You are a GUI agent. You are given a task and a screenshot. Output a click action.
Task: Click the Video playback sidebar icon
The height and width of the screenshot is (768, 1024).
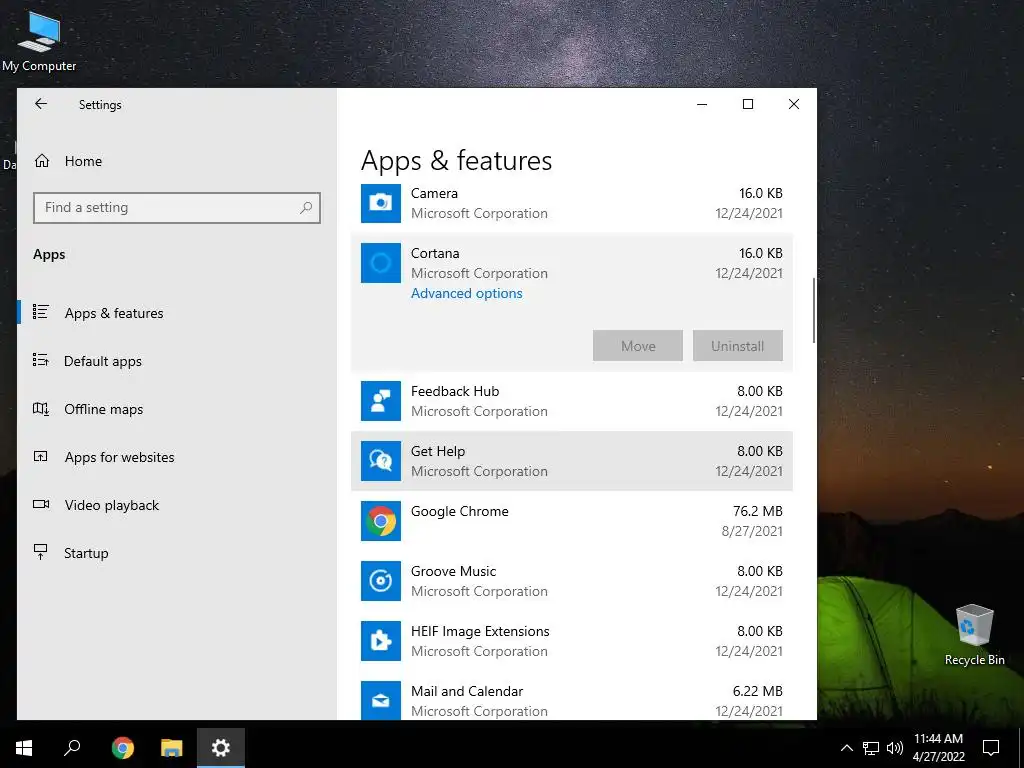pos(40,504)
